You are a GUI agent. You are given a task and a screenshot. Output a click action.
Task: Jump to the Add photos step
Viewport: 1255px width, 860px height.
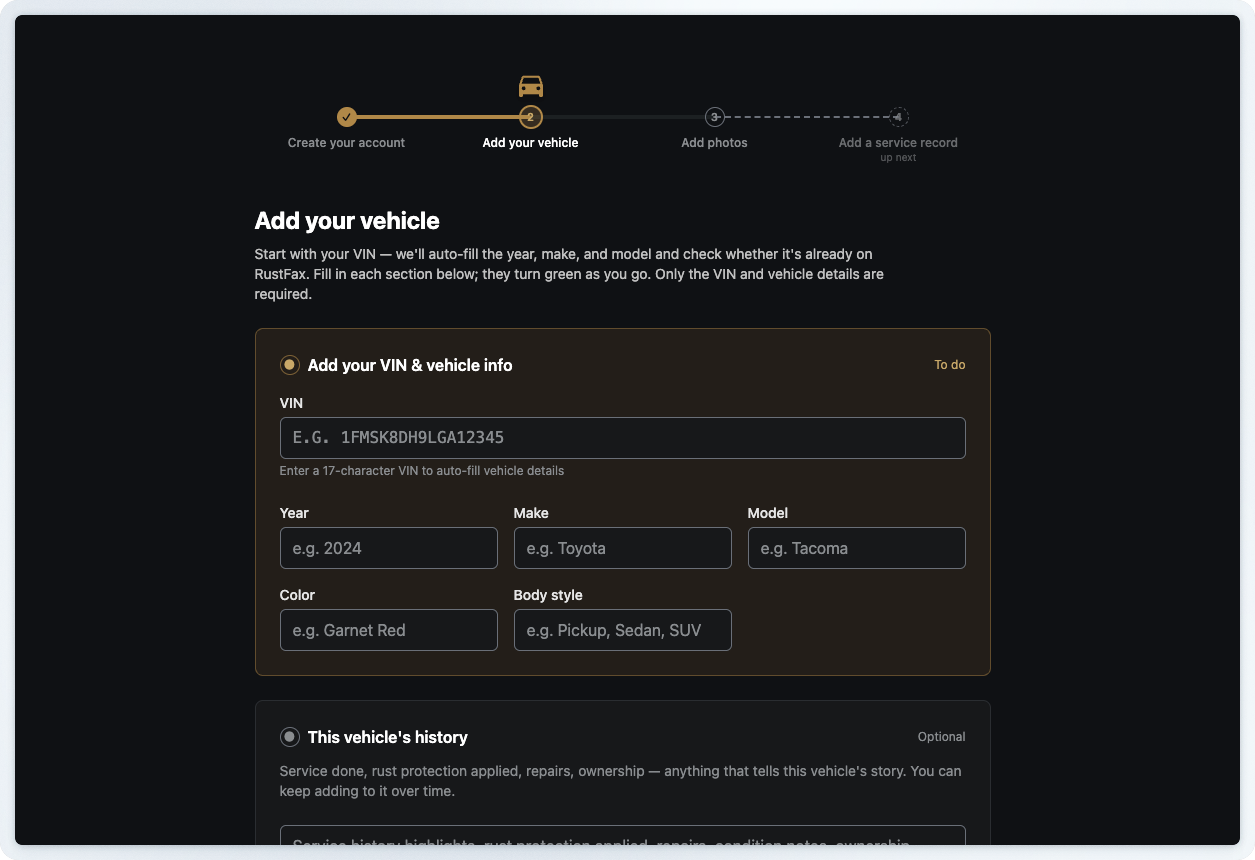(714, 143)
